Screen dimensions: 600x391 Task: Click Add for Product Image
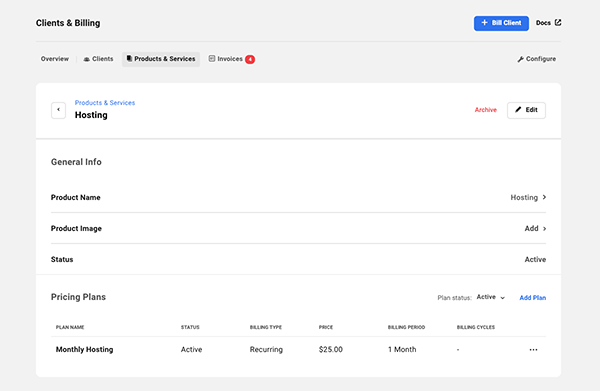point(532,228)
